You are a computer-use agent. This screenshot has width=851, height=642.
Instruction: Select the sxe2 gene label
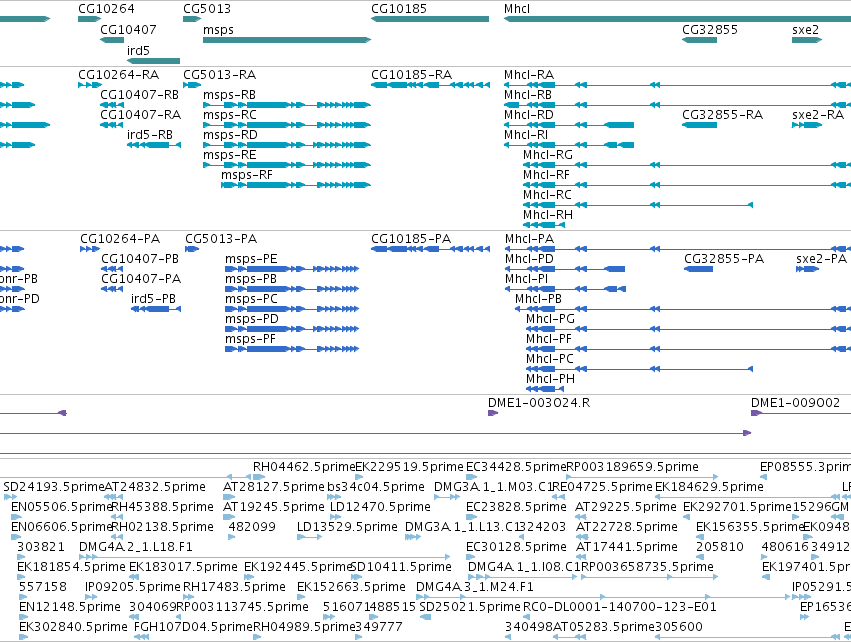(x=805, y=30)
